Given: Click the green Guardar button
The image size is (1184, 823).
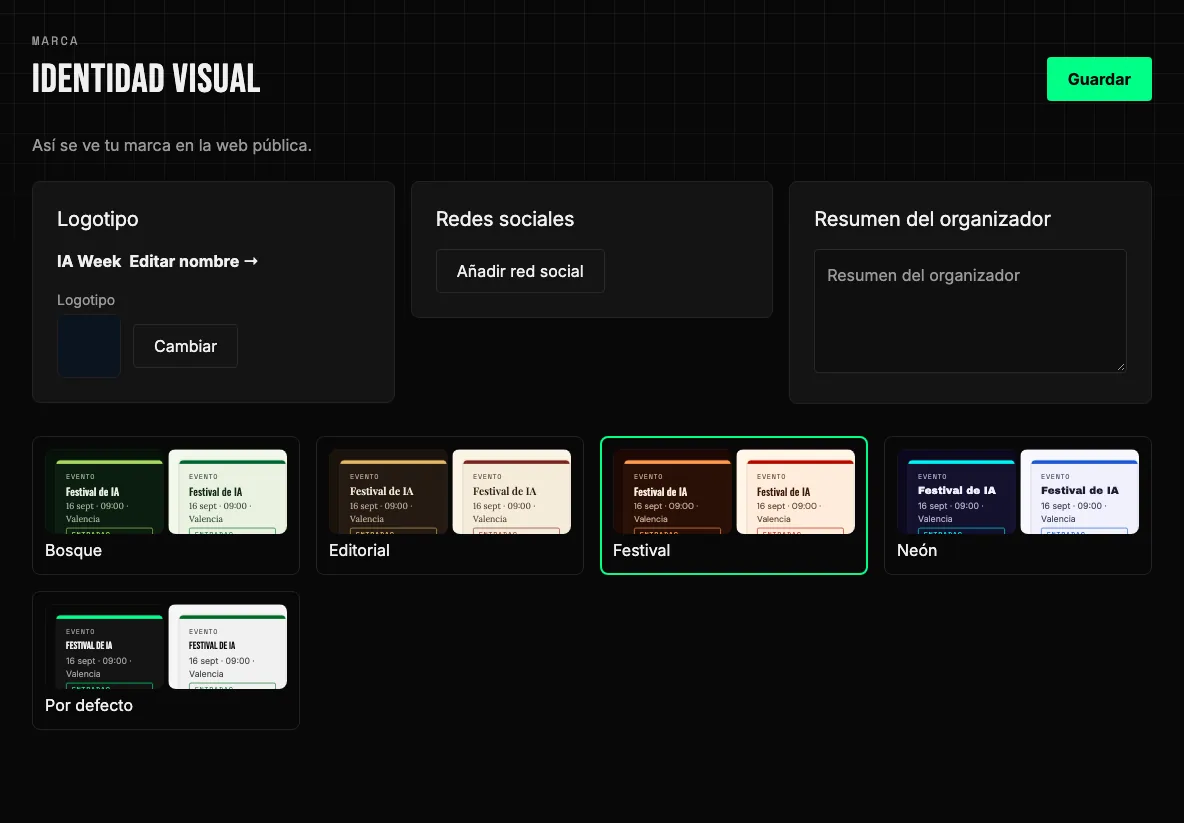Looking at the screenshot, I should (1099, 79).
